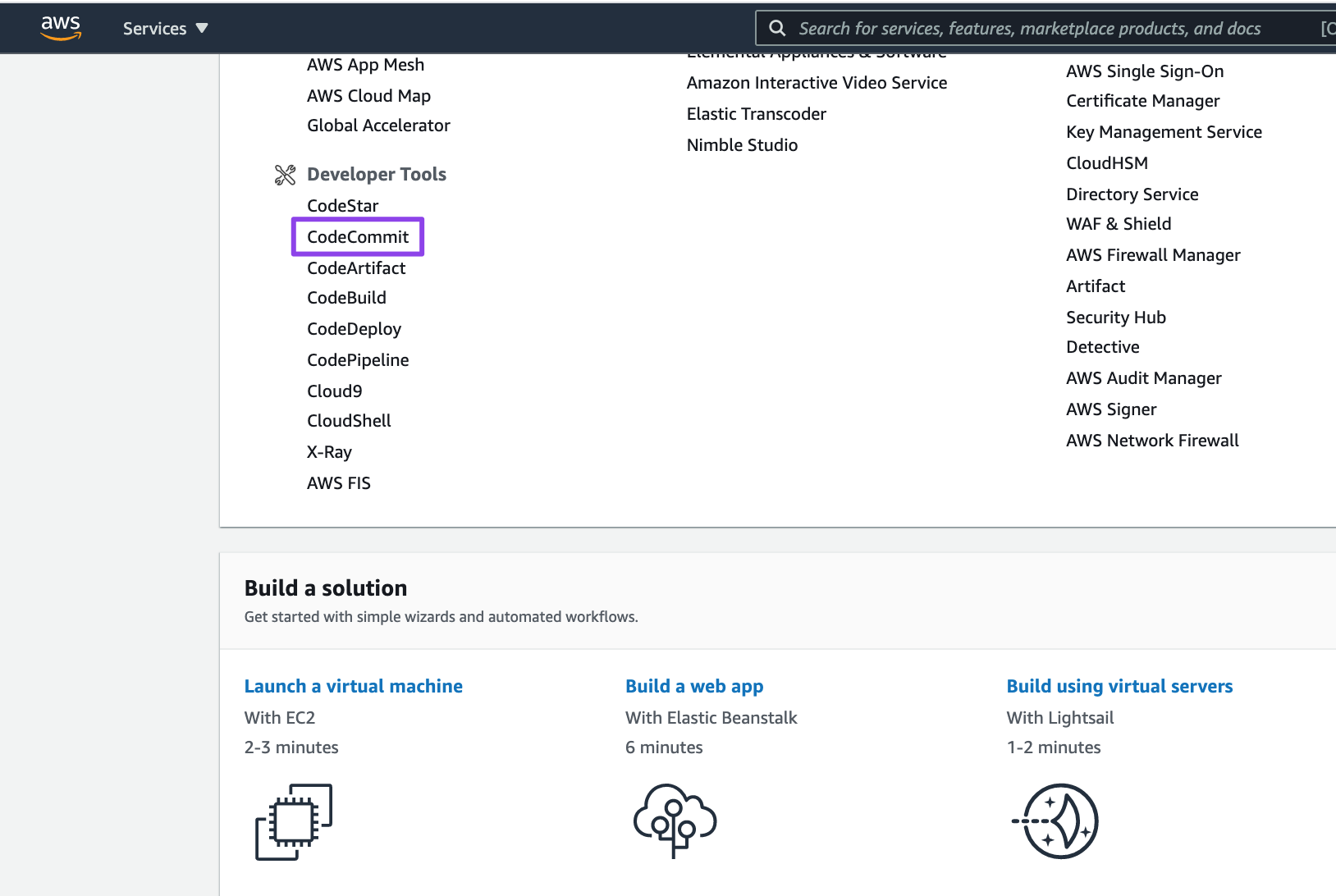This screenshot has width=1336, height=896.
Task: Open Key Management Service
Action: (x=1163, y=131)
